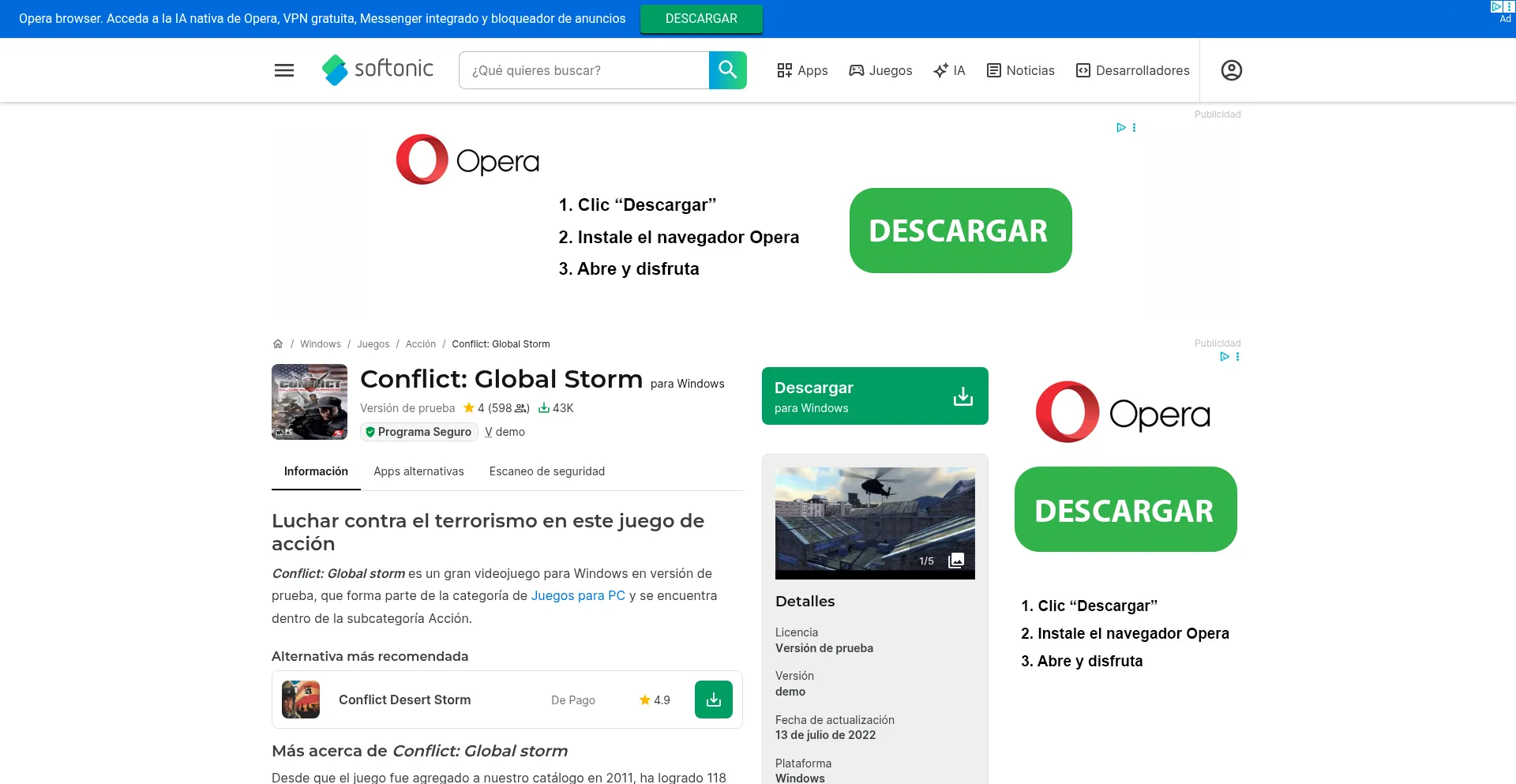Click the Programa Seguro shield badge
This screenshot has width=1516, height=784.
(418, 432)
